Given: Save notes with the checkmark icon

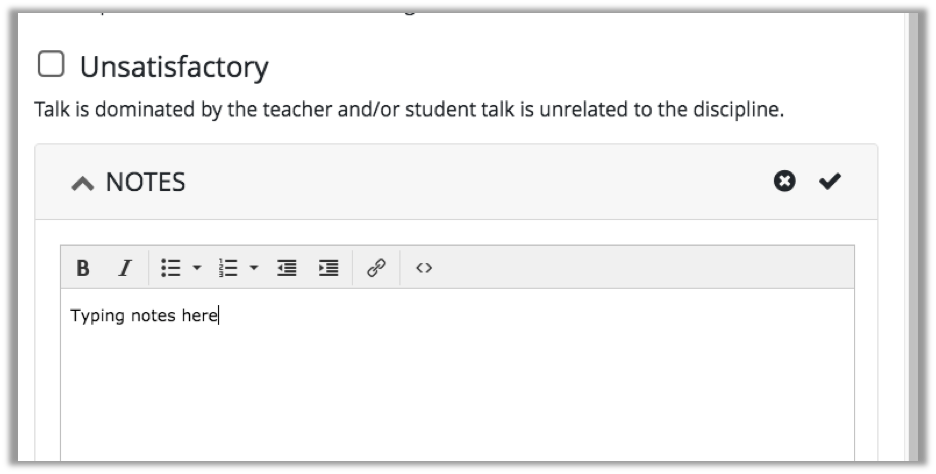Looking at the screenshot, I should [x=830, y=181].
